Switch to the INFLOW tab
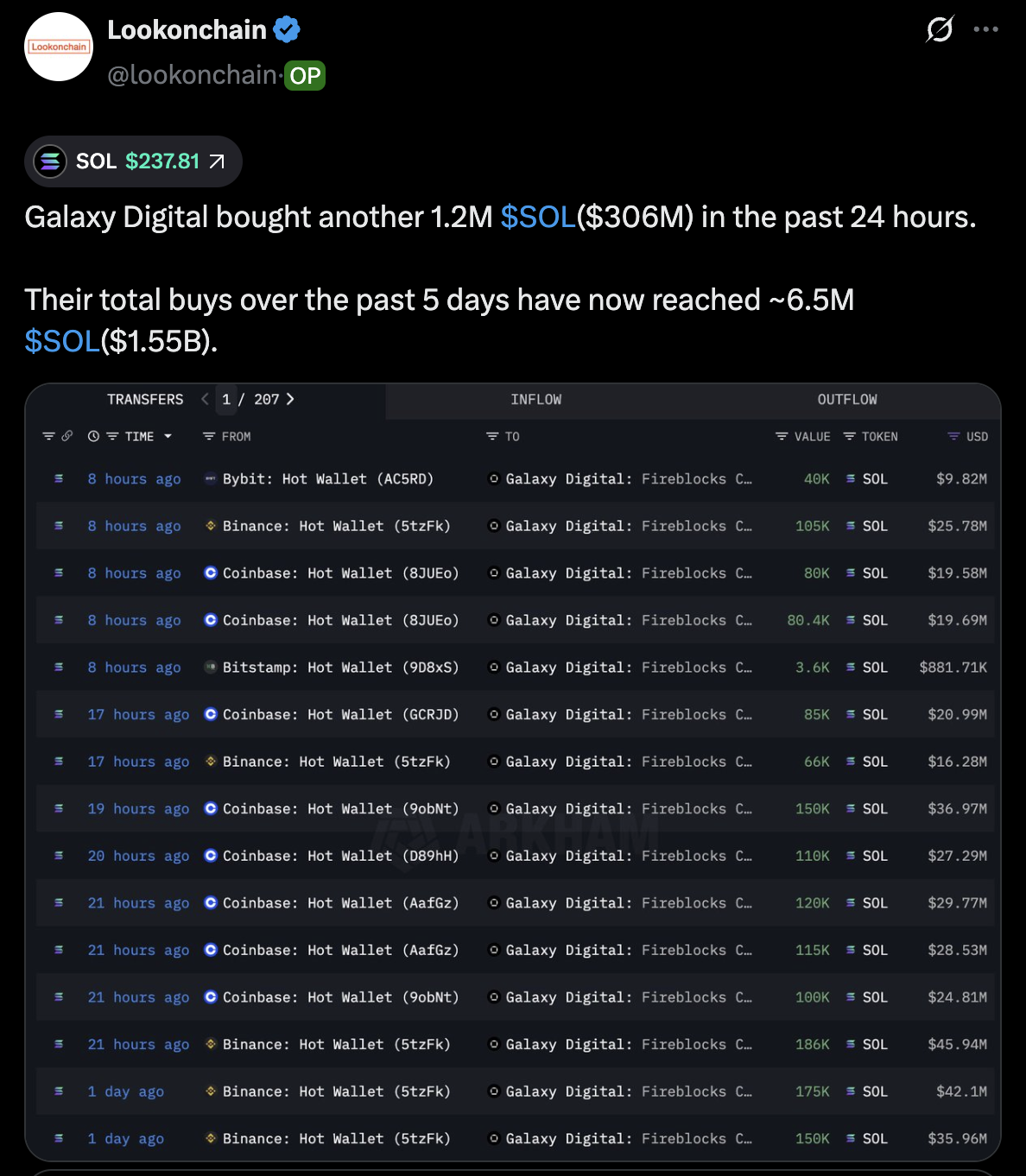The height and width of the screenshot is (1176, 1026). point(535,400)
